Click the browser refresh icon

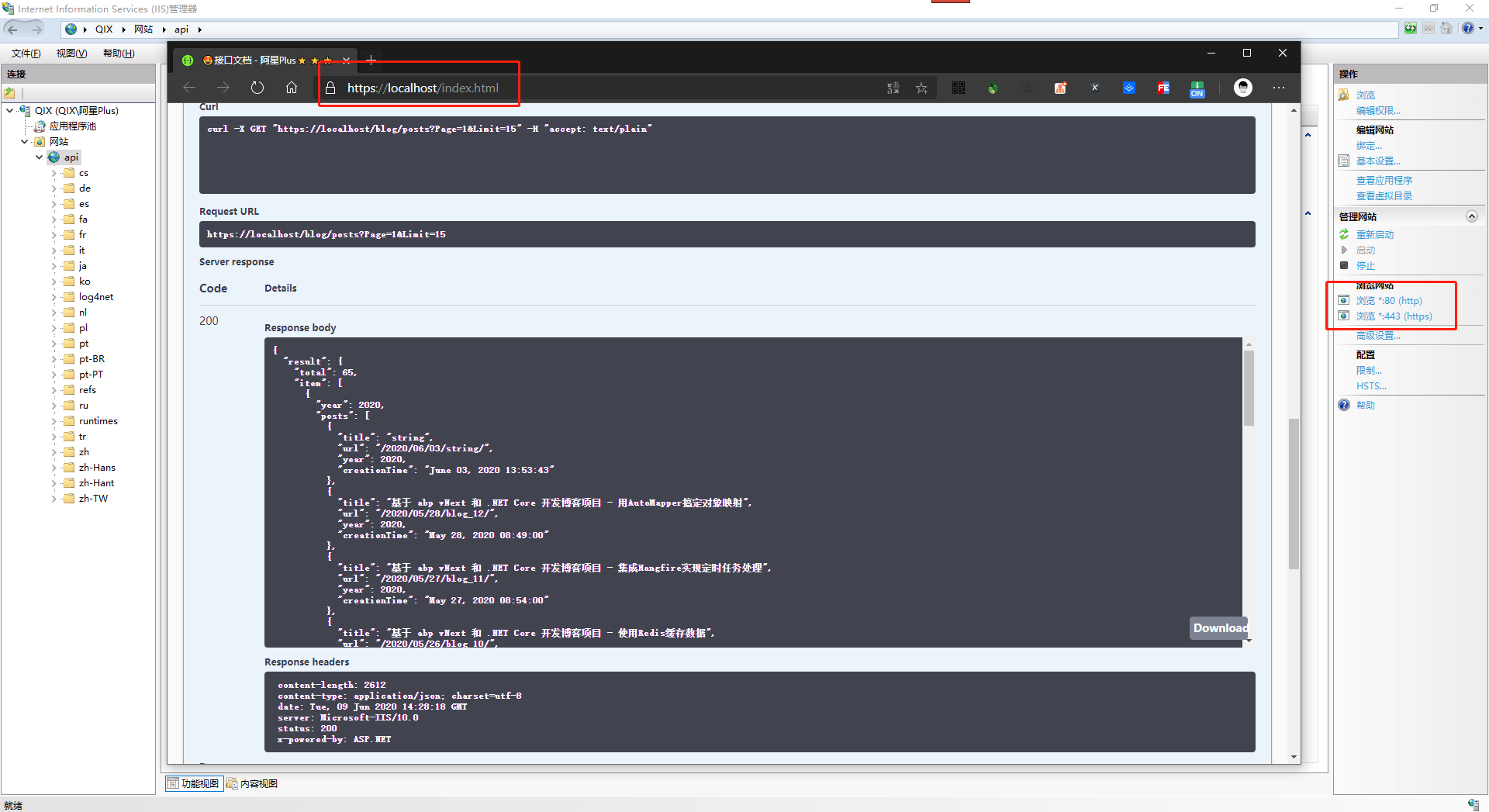pyautogui.click(x=257, y=88)
